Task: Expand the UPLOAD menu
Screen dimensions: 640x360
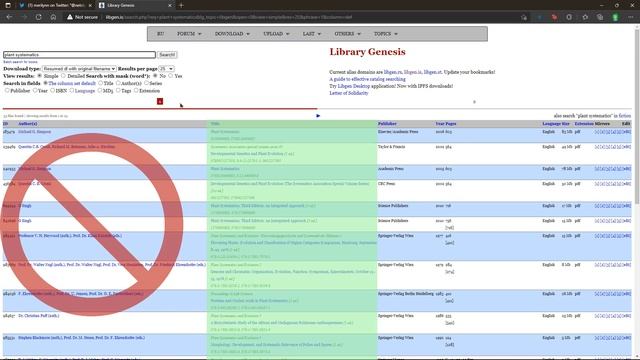Action: click(x=276, y=34)
